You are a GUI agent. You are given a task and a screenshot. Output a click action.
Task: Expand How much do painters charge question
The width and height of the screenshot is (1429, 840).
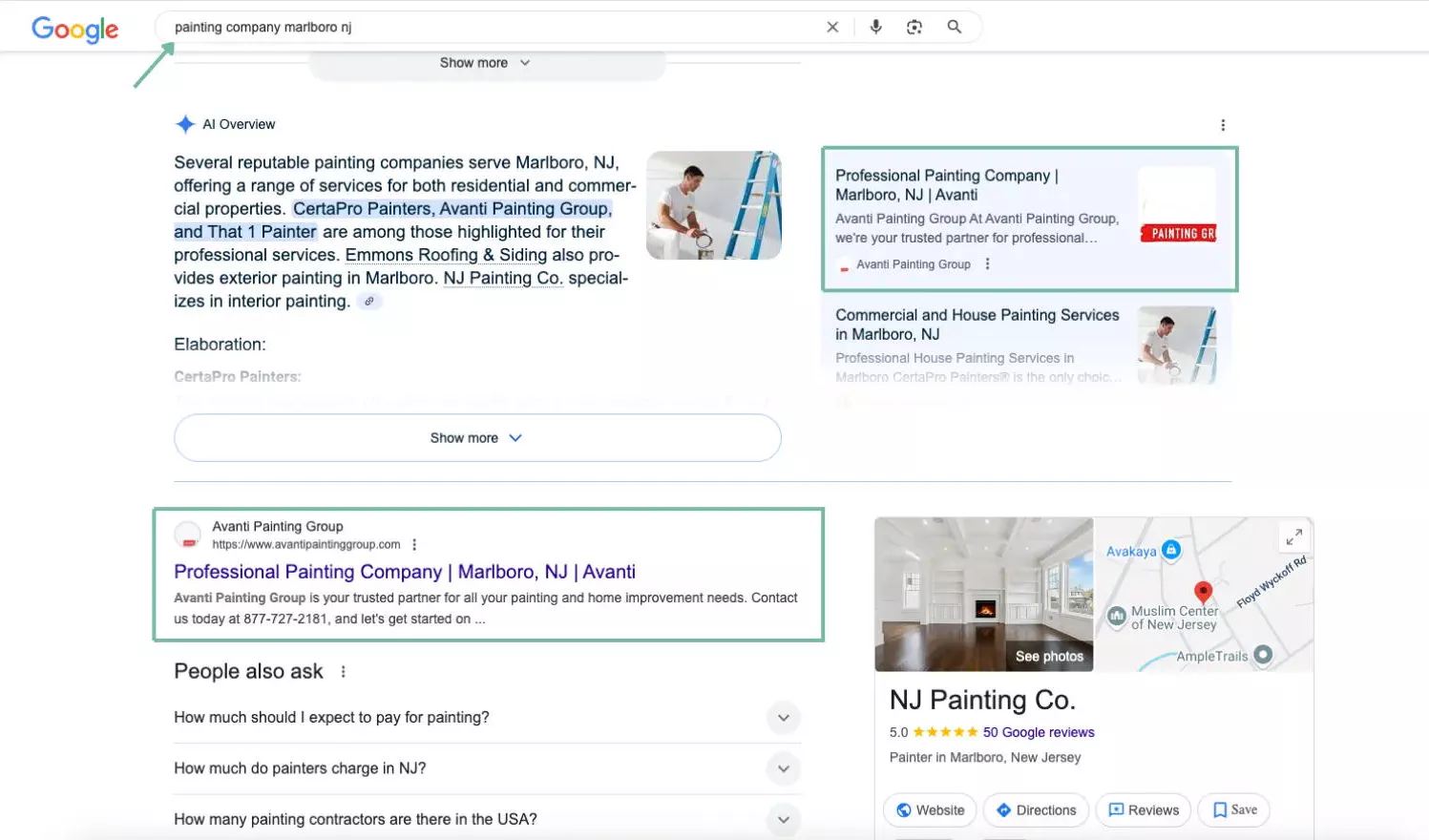(x=487, y=768)
